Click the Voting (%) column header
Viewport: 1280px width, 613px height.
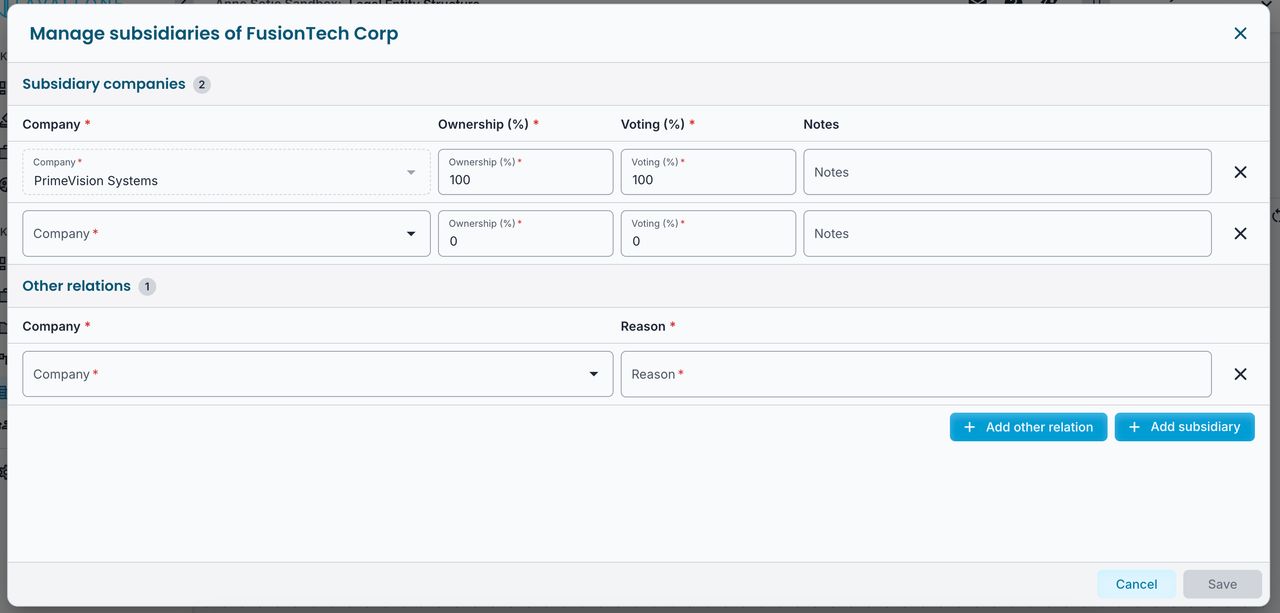(x=658, y=124)
